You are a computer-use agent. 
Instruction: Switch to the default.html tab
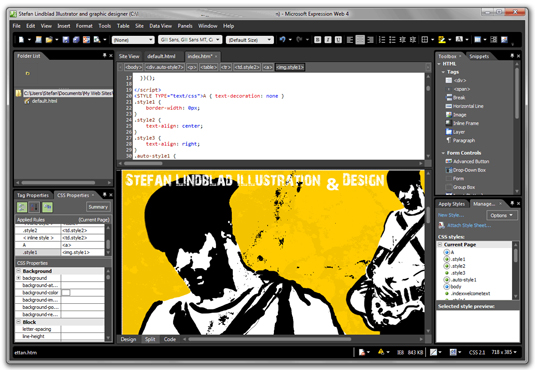(x=161, y=56)
